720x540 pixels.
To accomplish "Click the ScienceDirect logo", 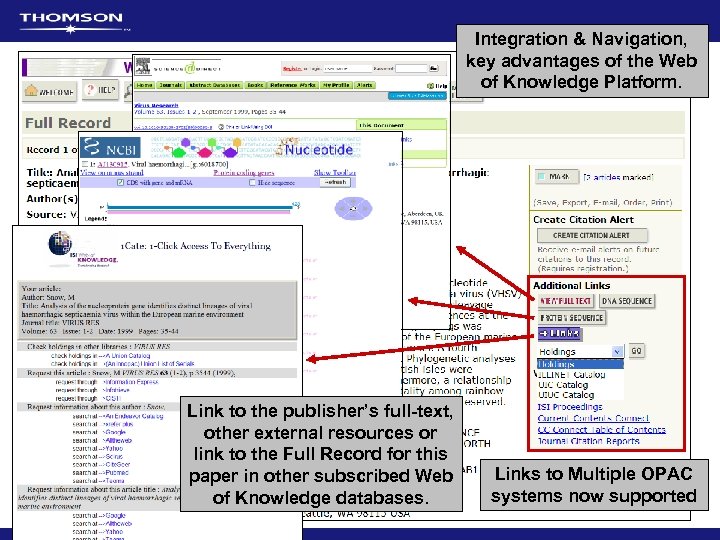I will pos(187,68).
